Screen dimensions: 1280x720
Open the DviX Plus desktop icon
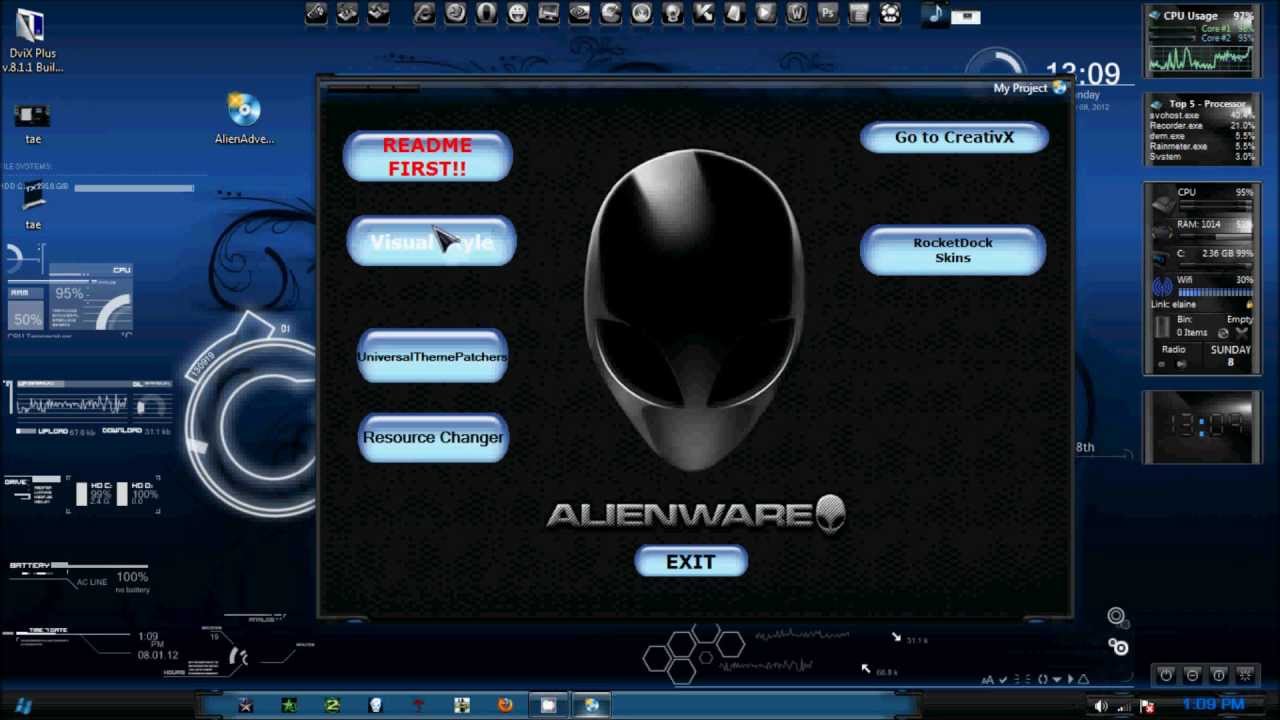tap(32, 40)
